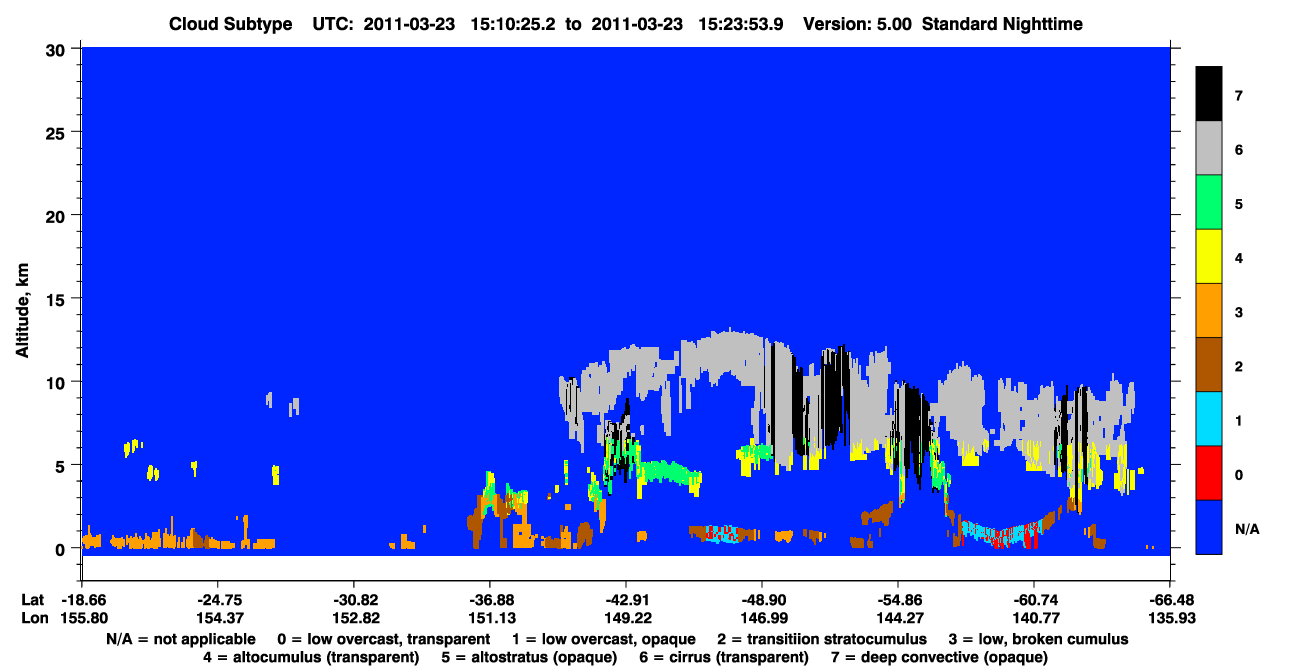Image resolution: width=1300 pixels, height=667 pixels.
Task: Click the red low overcast transparent swatch
Action: (x=1208, y=473)
